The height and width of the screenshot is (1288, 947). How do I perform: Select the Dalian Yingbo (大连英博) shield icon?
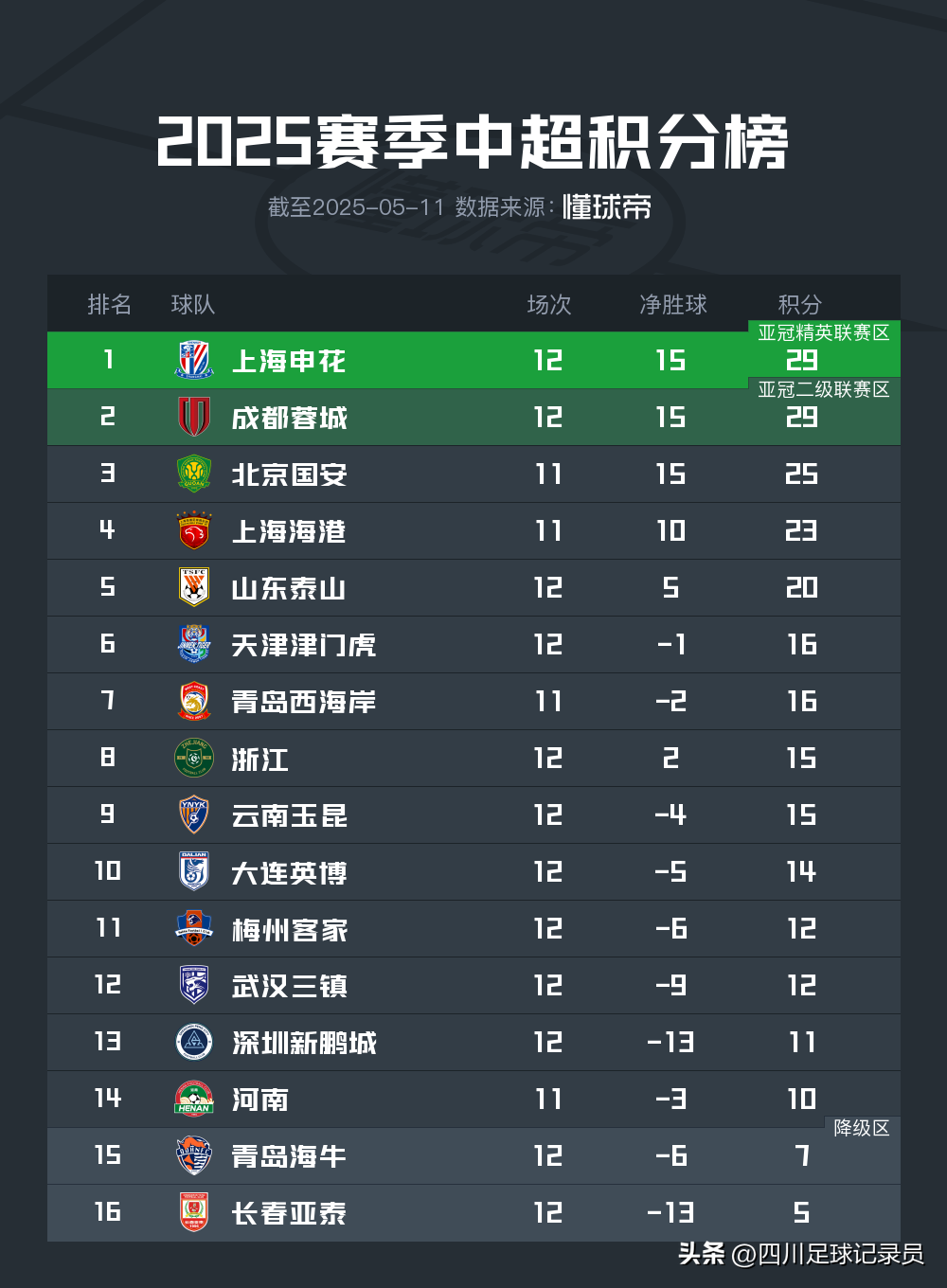(194, 871)
